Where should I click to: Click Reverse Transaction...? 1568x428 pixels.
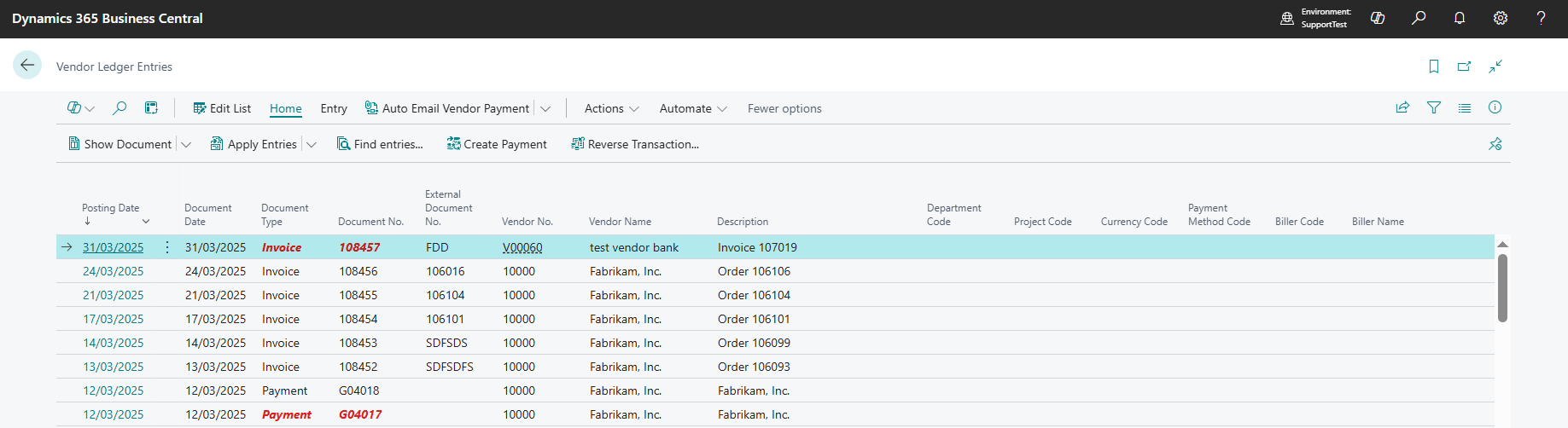[x=635, y=144]
